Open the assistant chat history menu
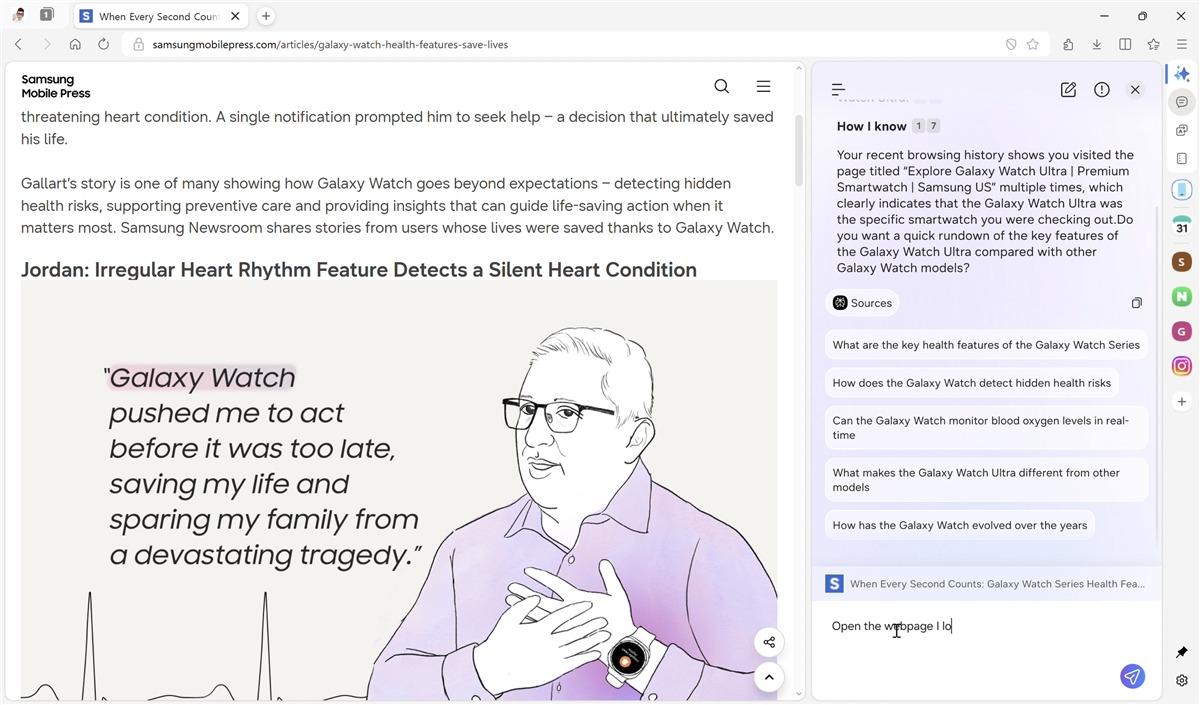The width and height of the screenshot is (1200, 705). [839, 90]
